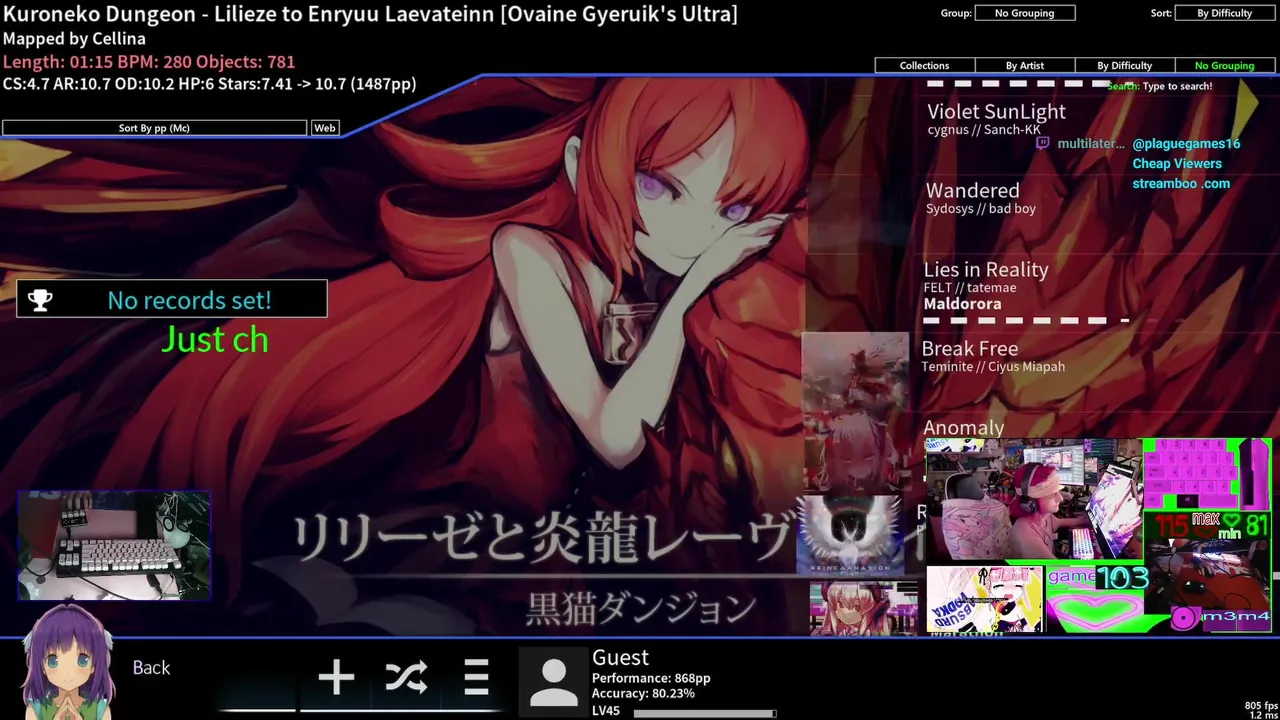Click the Guest level progress bar

[x=704, y=713]
